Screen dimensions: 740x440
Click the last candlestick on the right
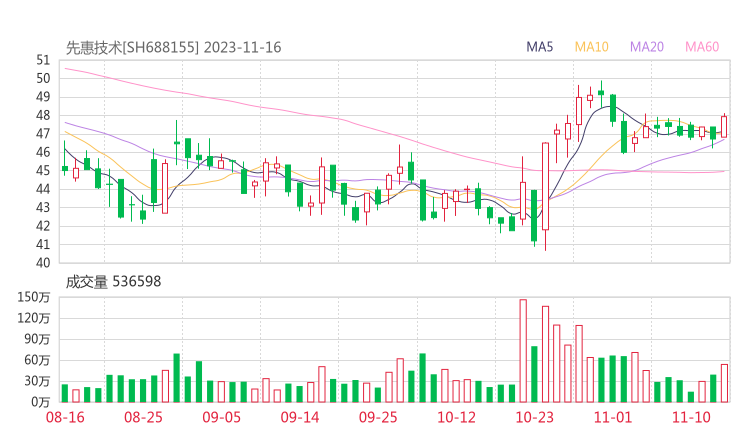pyautogui.click(x=724, y=127)
